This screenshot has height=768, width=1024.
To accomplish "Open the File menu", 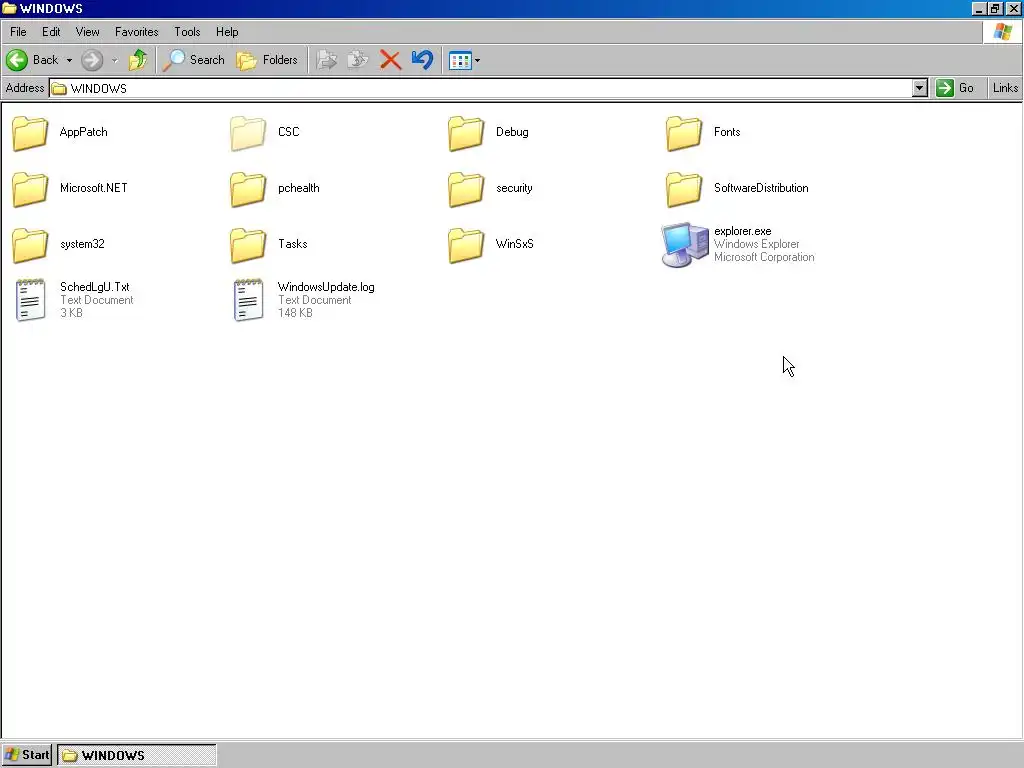I will click(x=18, y=31).
